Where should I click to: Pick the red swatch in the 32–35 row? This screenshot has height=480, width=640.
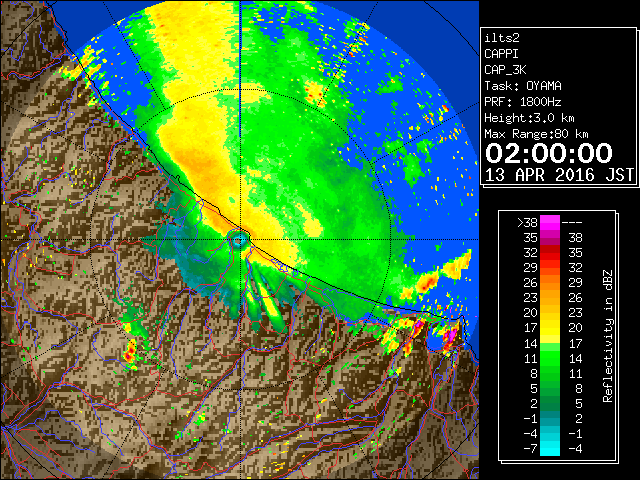coord(550,253)
